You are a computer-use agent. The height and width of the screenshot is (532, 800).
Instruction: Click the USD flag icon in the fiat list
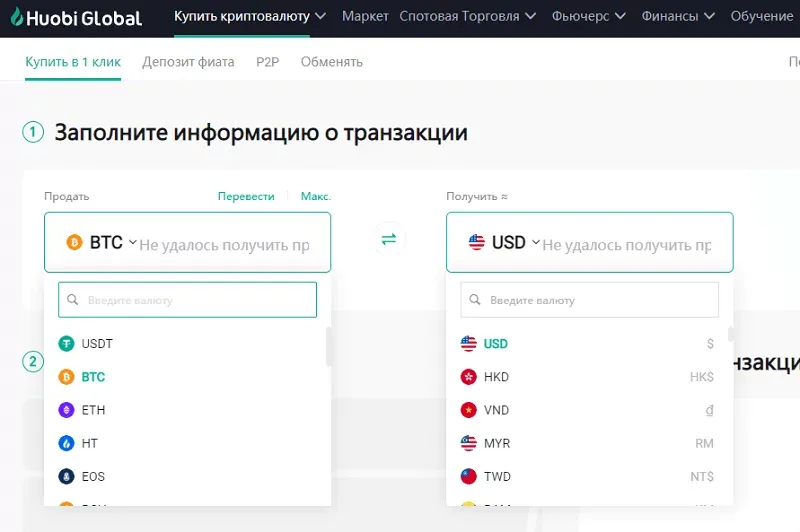(468, 344)
